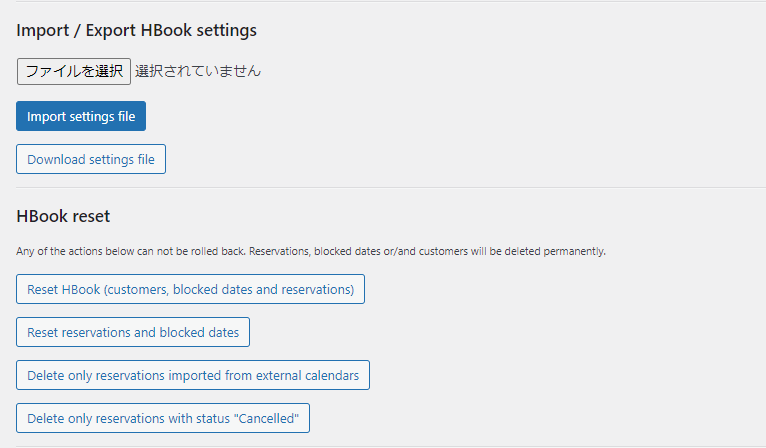Click the HBook reset section heading
Image resolution: width=766 pixels, height=448 pixels.
coord(63,216)
